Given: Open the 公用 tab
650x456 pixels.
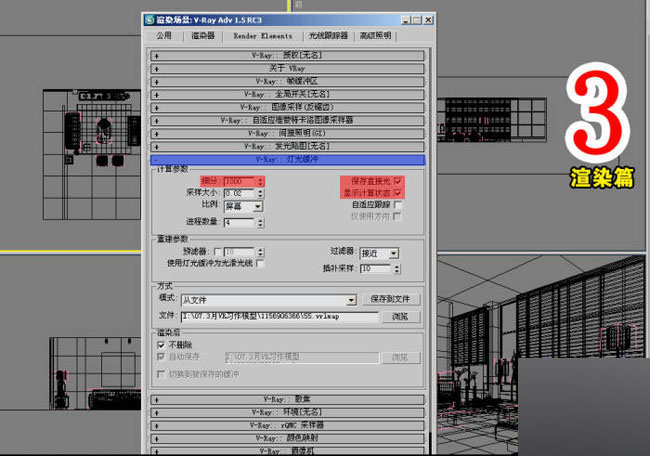Looking at the screenshot, I should tap(164, 36).
